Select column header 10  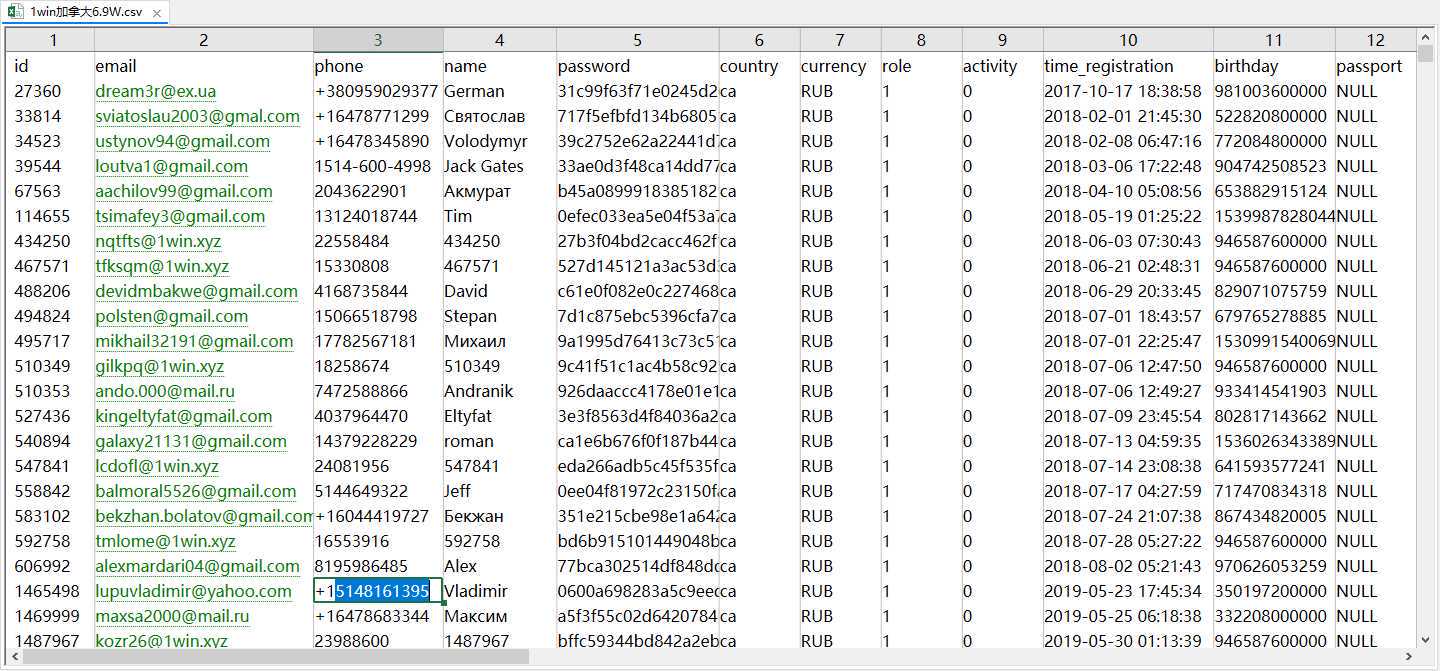(1128, 40)
